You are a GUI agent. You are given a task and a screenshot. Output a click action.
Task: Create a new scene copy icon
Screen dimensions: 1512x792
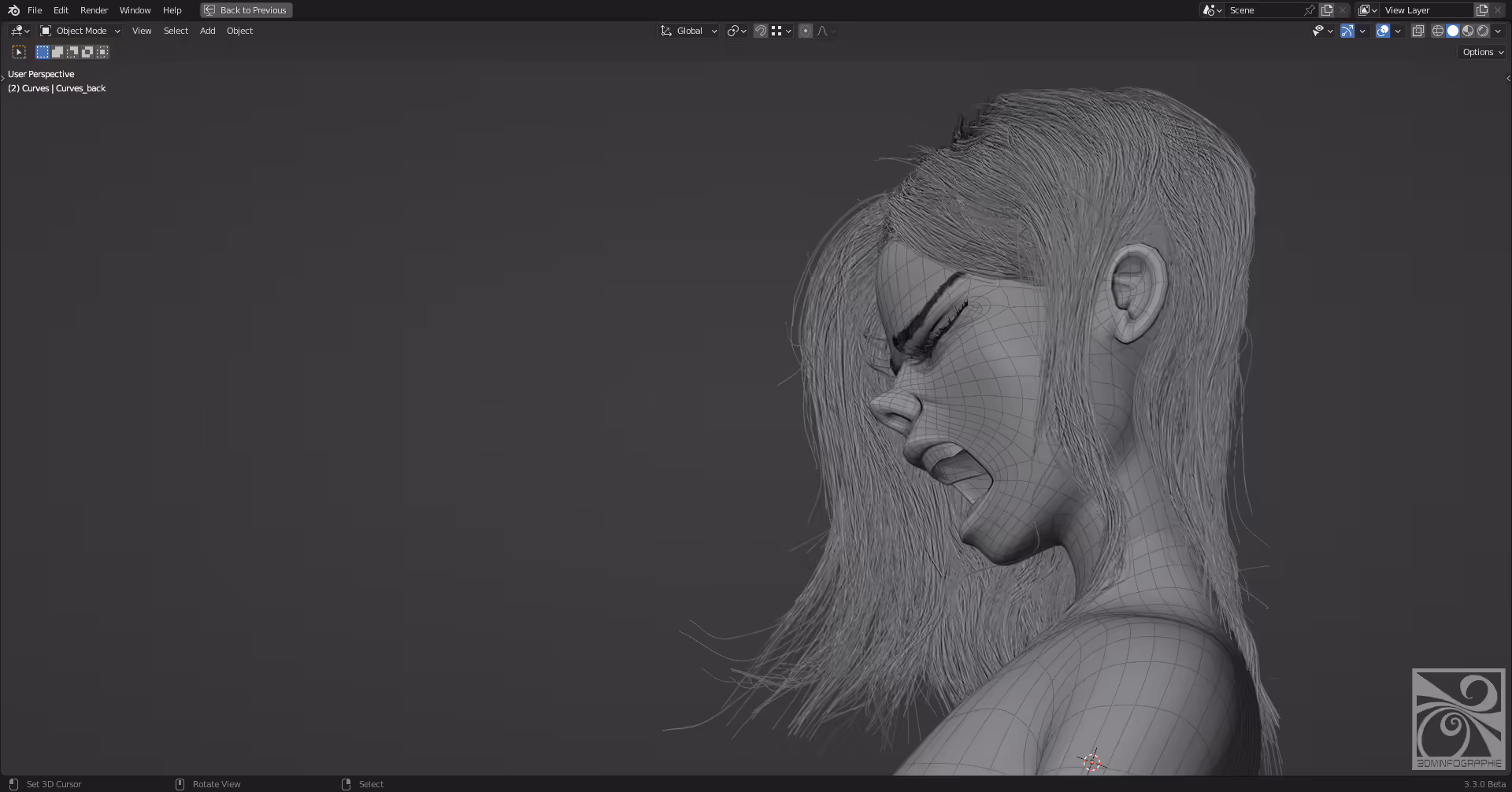1327,10
